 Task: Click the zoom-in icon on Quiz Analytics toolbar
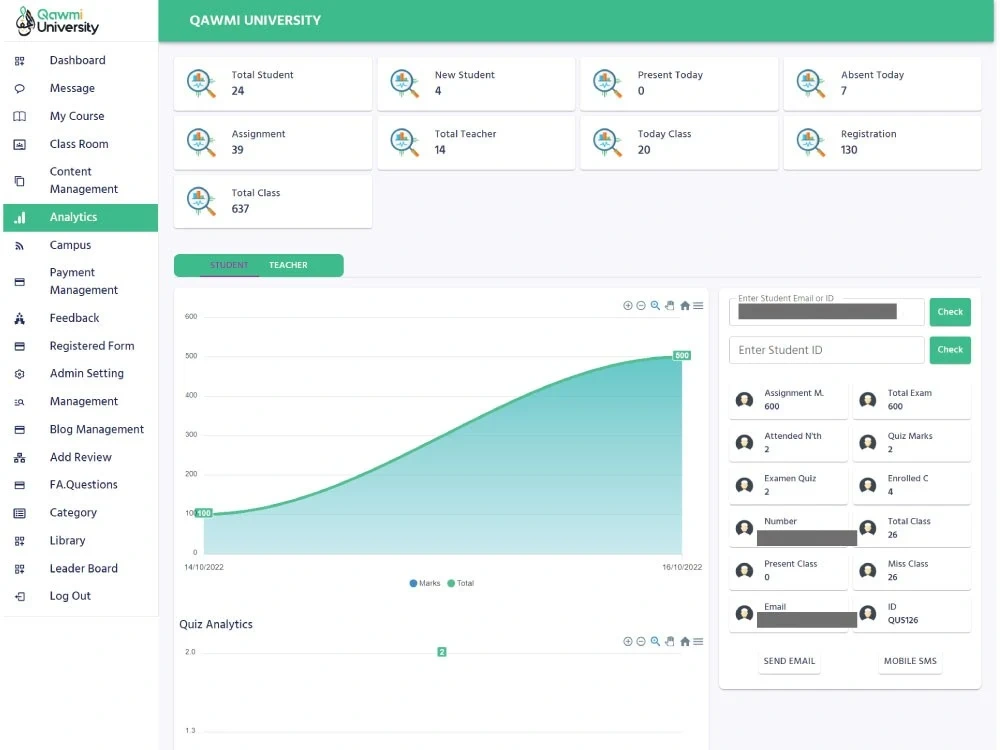point(628,641)
